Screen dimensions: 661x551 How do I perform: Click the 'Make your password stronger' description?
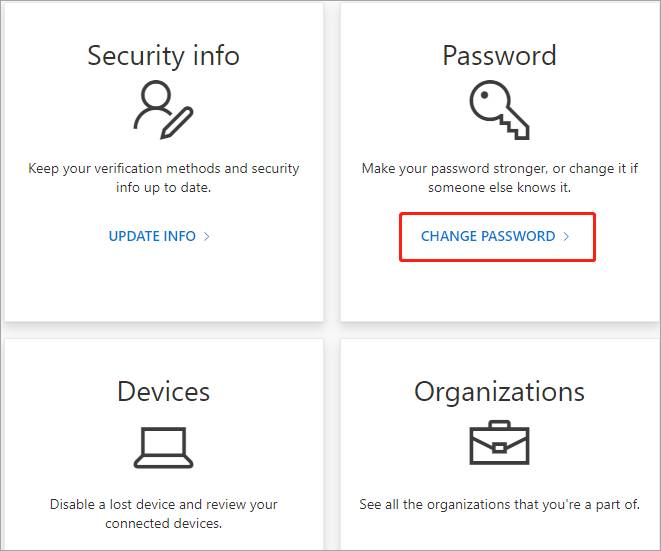pos(500,177)
